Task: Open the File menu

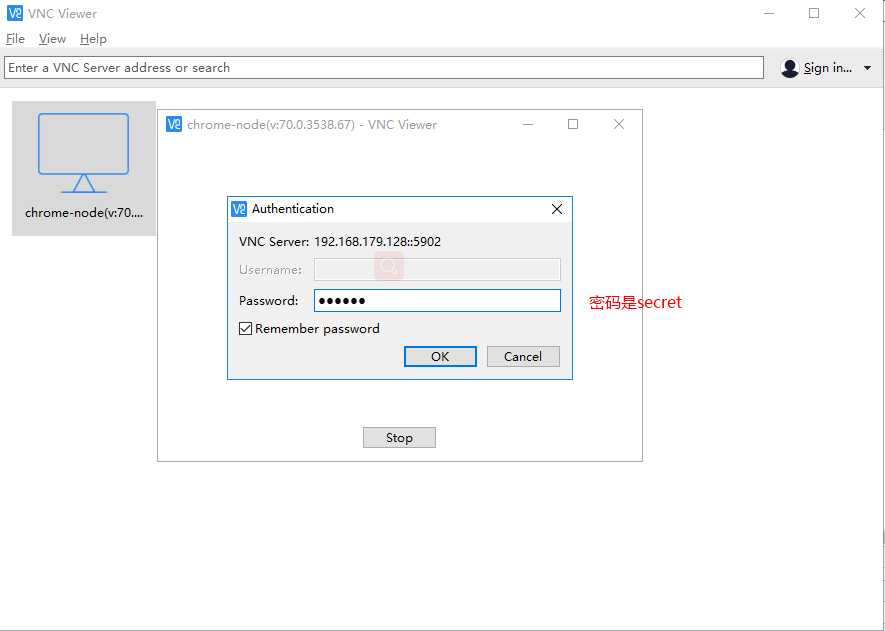Action: [15, 39]
